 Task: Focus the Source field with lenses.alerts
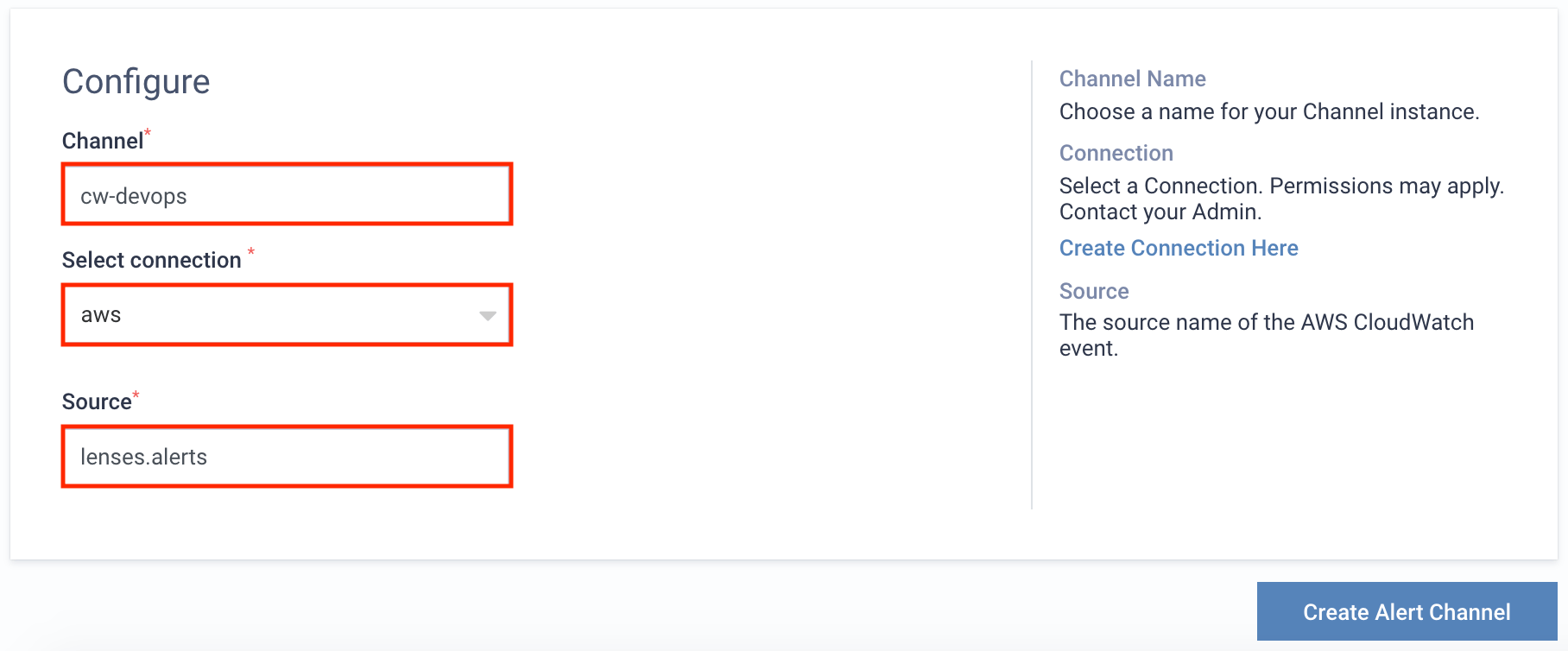coord(287,457)
